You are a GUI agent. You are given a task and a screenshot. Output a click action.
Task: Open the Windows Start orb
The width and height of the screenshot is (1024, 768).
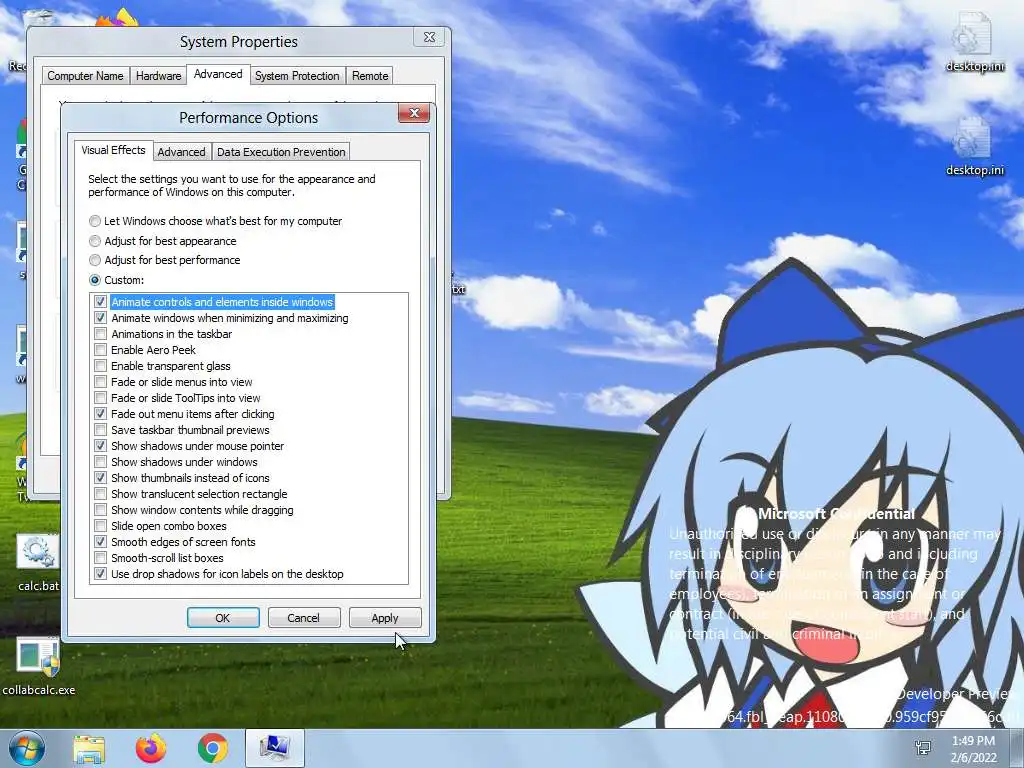(26, 748)
